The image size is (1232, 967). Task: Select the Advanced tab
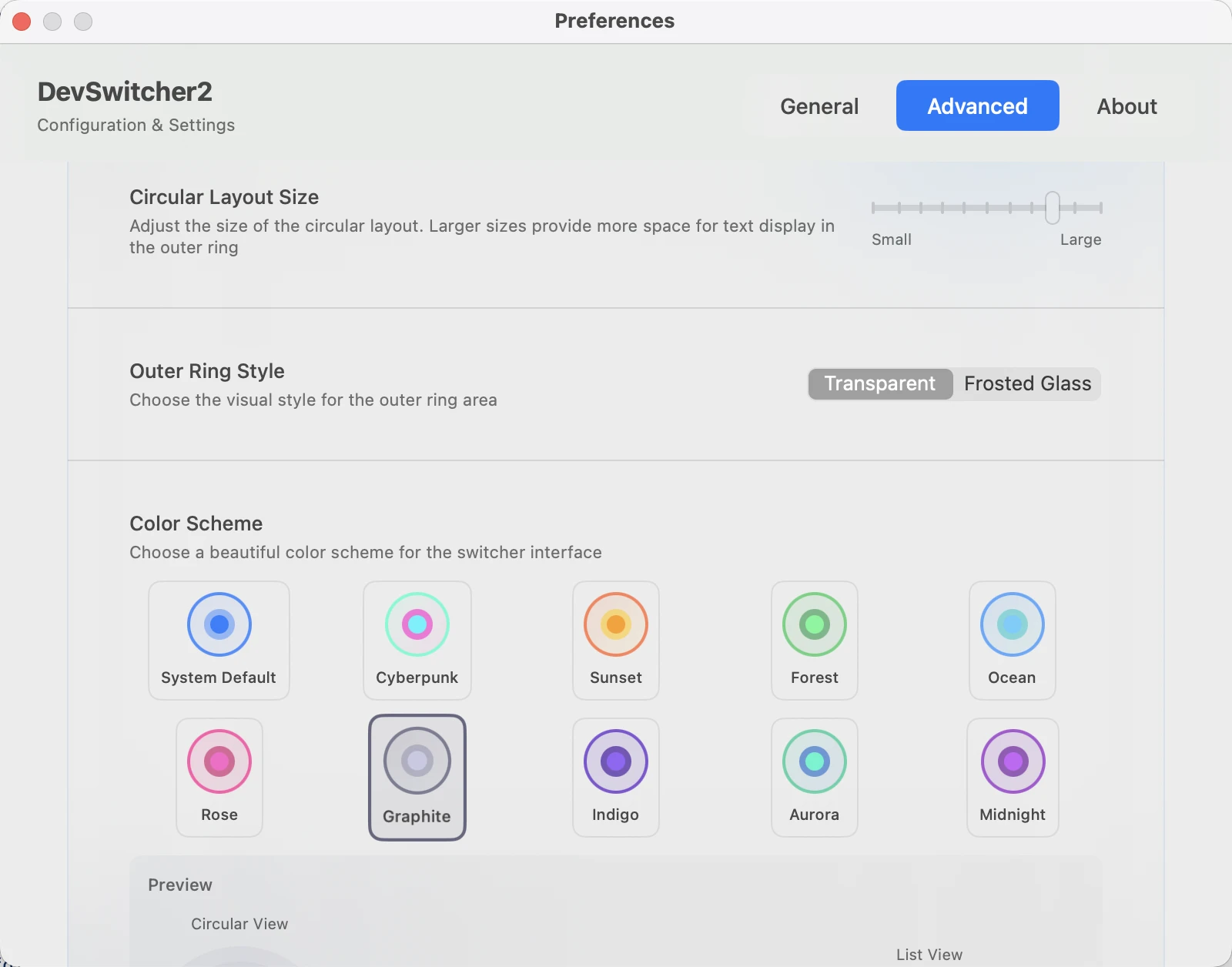[x=977, y=105]
